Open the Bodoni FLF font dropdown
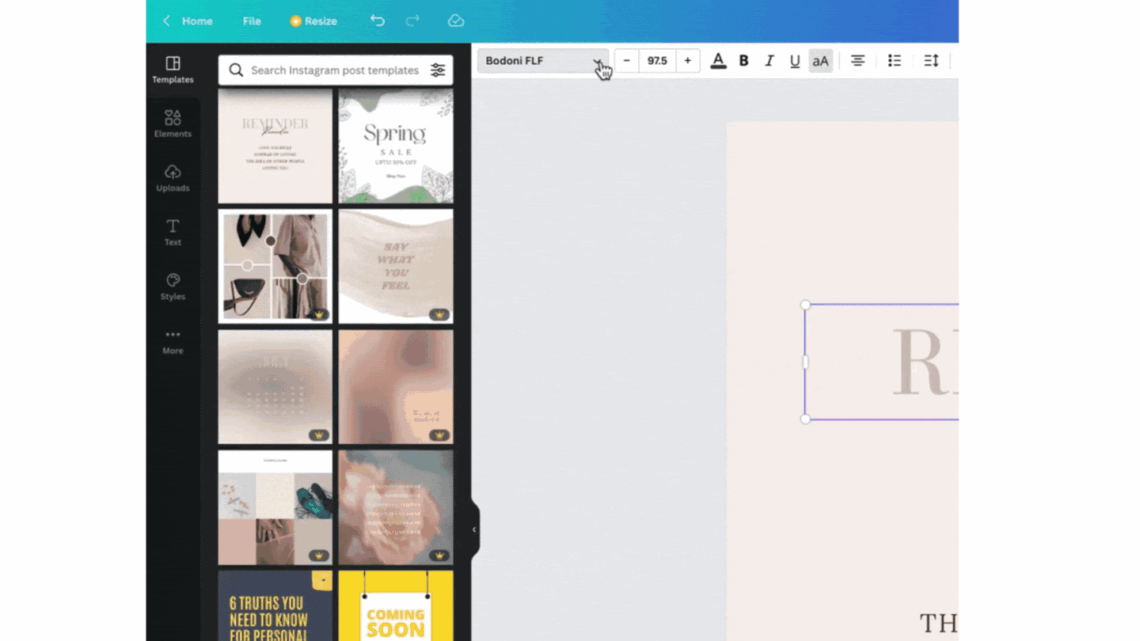 [542, 60]
